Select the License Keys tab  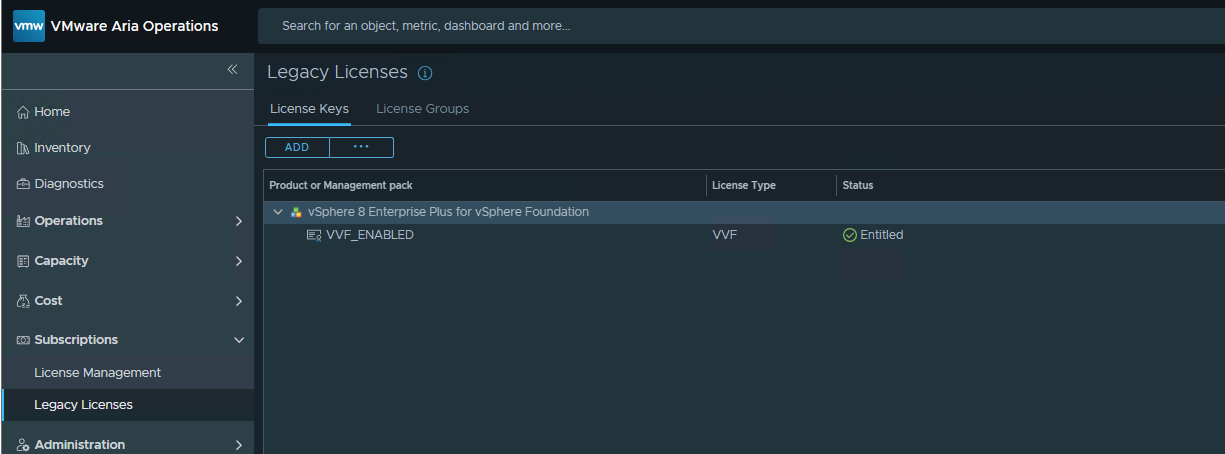coord(309,108)
